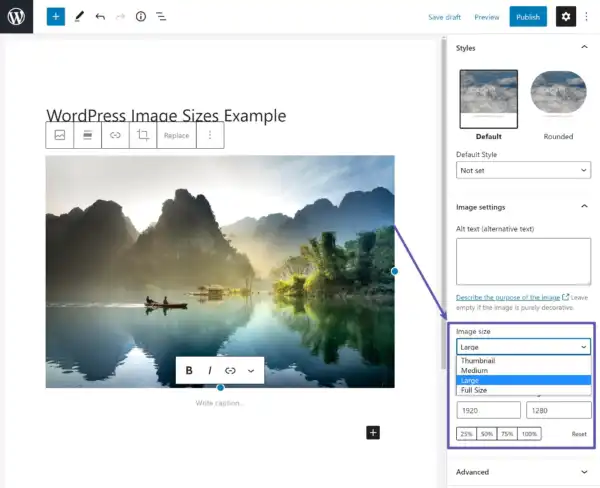
Task: Toggle the settings gear sidebar
Action: (566, 16)
